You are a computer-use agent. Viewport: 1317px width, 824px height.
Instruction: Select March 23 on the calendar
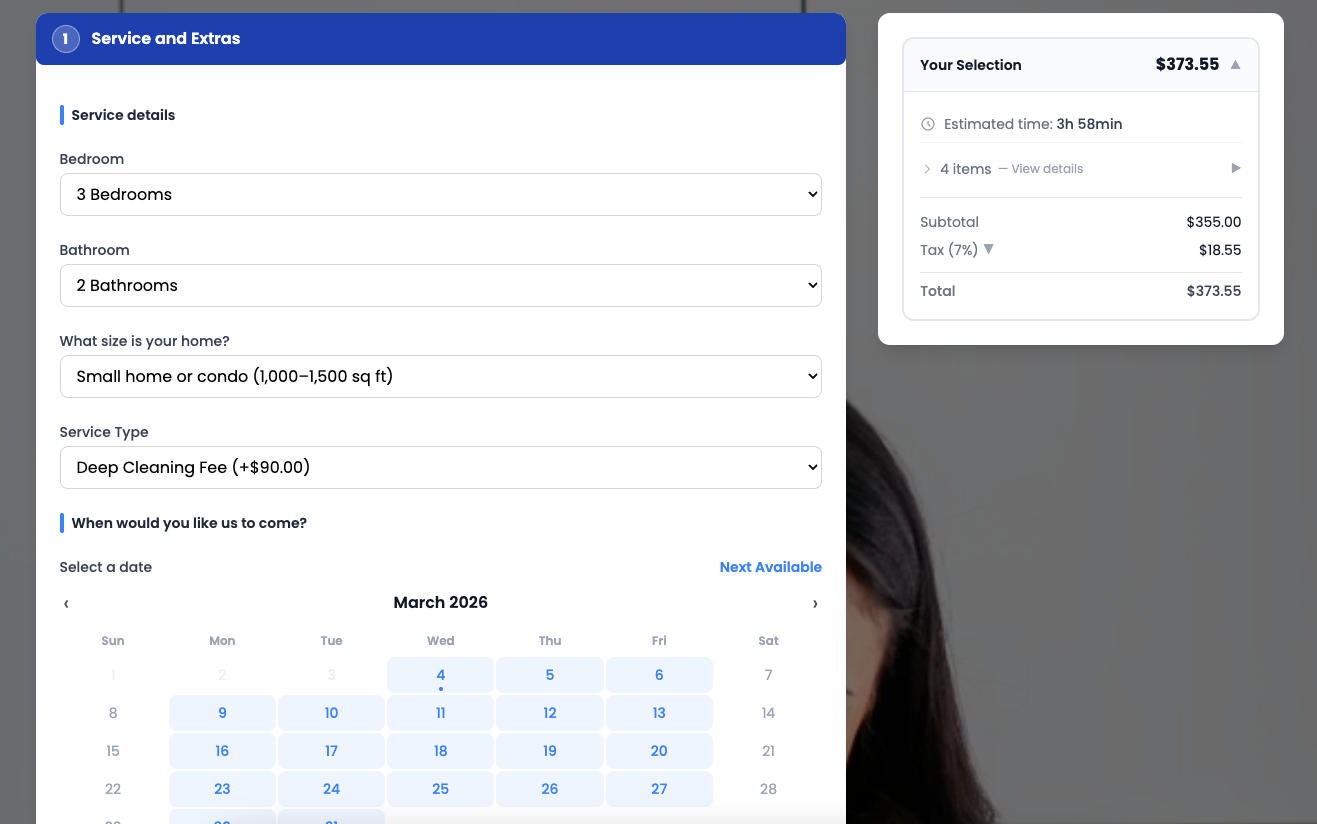[x=222, y=789]
